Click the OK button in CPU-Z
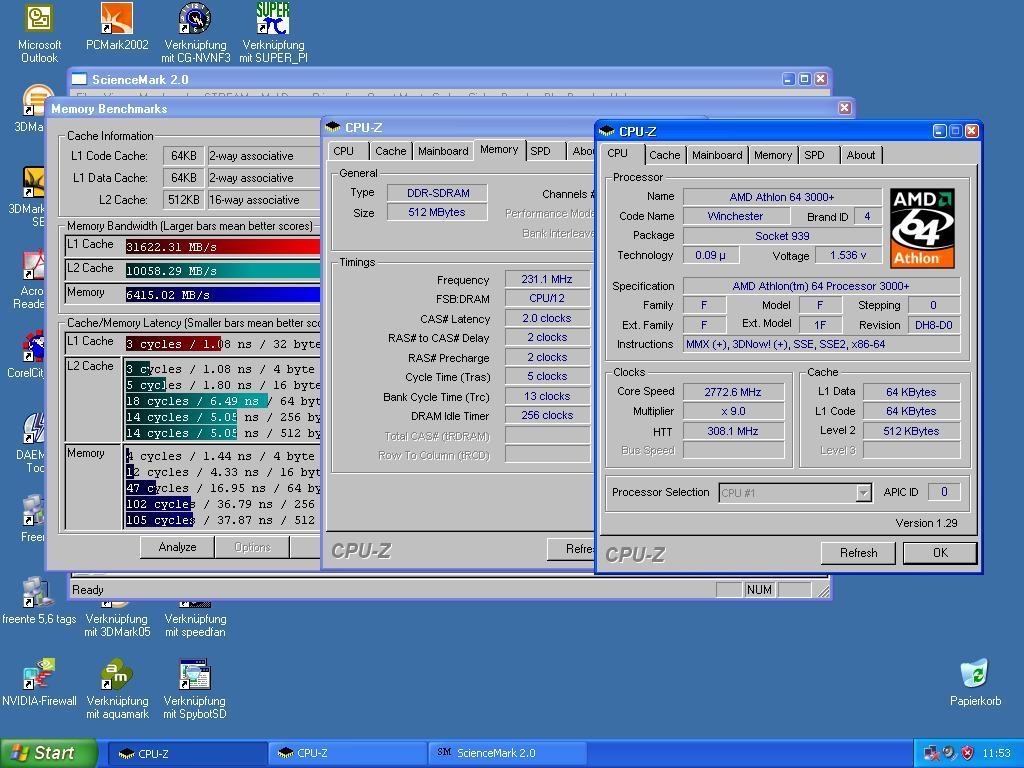The image size is (1024, 768). click(x=940, y=552)
